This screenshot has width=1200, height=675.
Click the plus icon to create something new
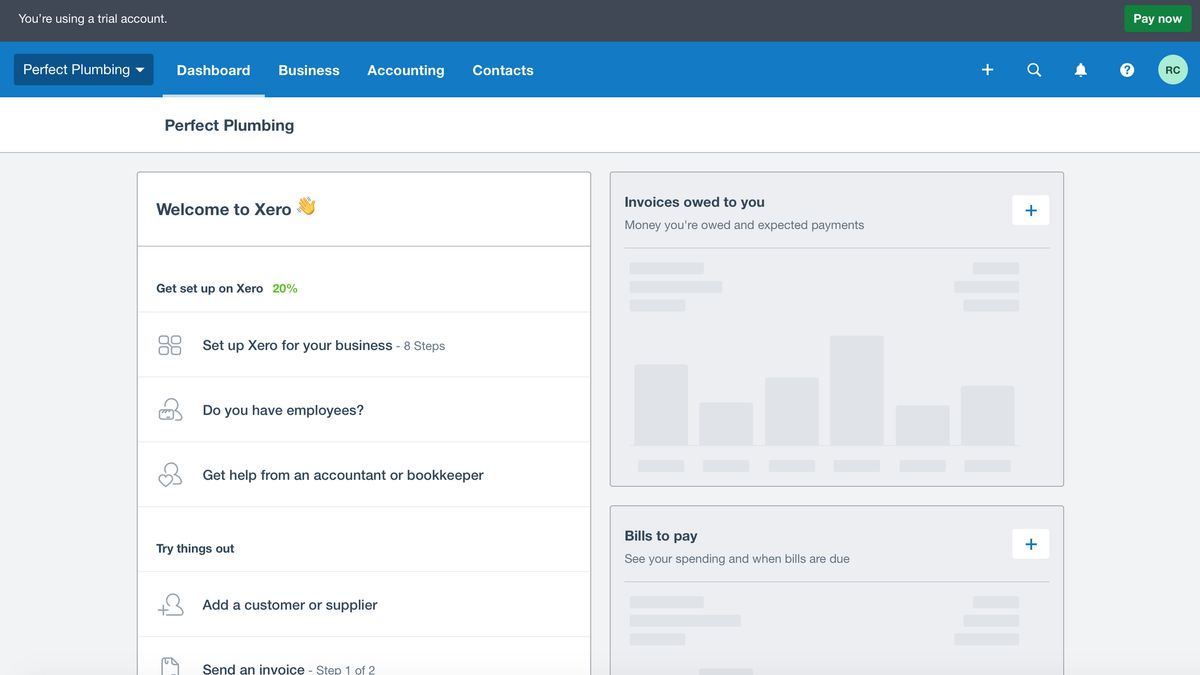(987, 69)
